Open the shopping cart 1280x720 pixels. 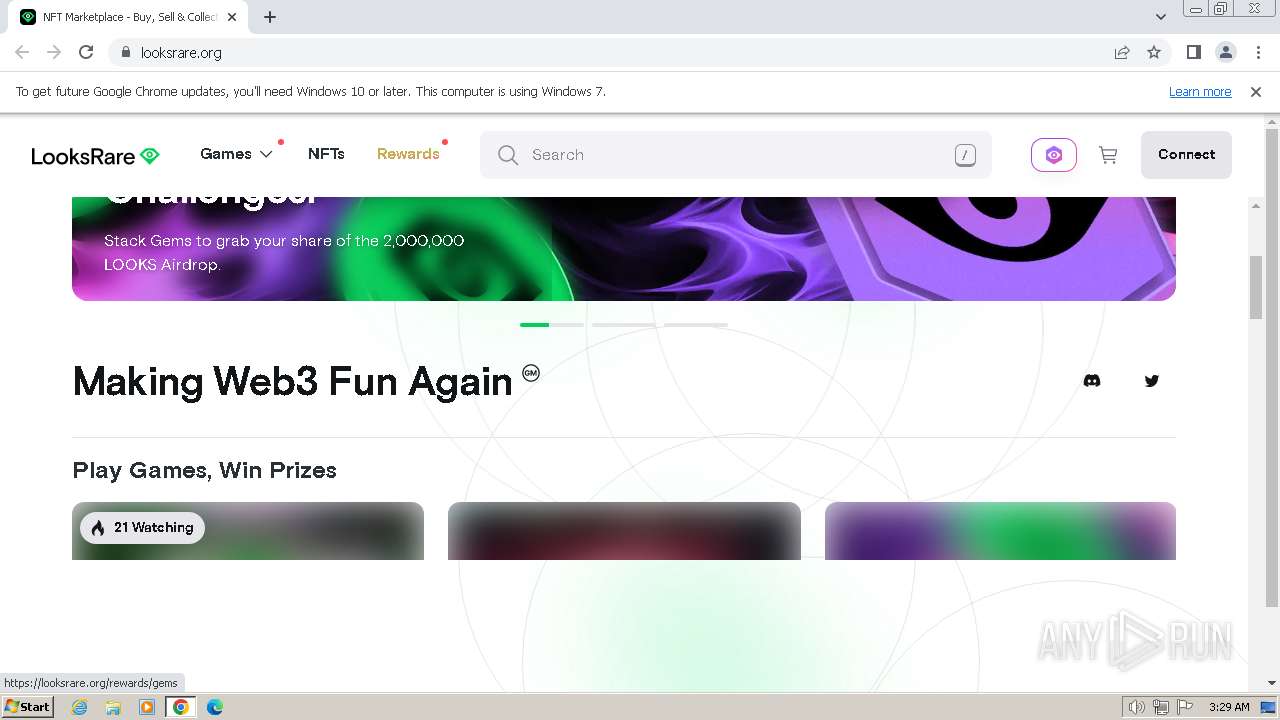pyautogui.click(x=1108, y=155)
